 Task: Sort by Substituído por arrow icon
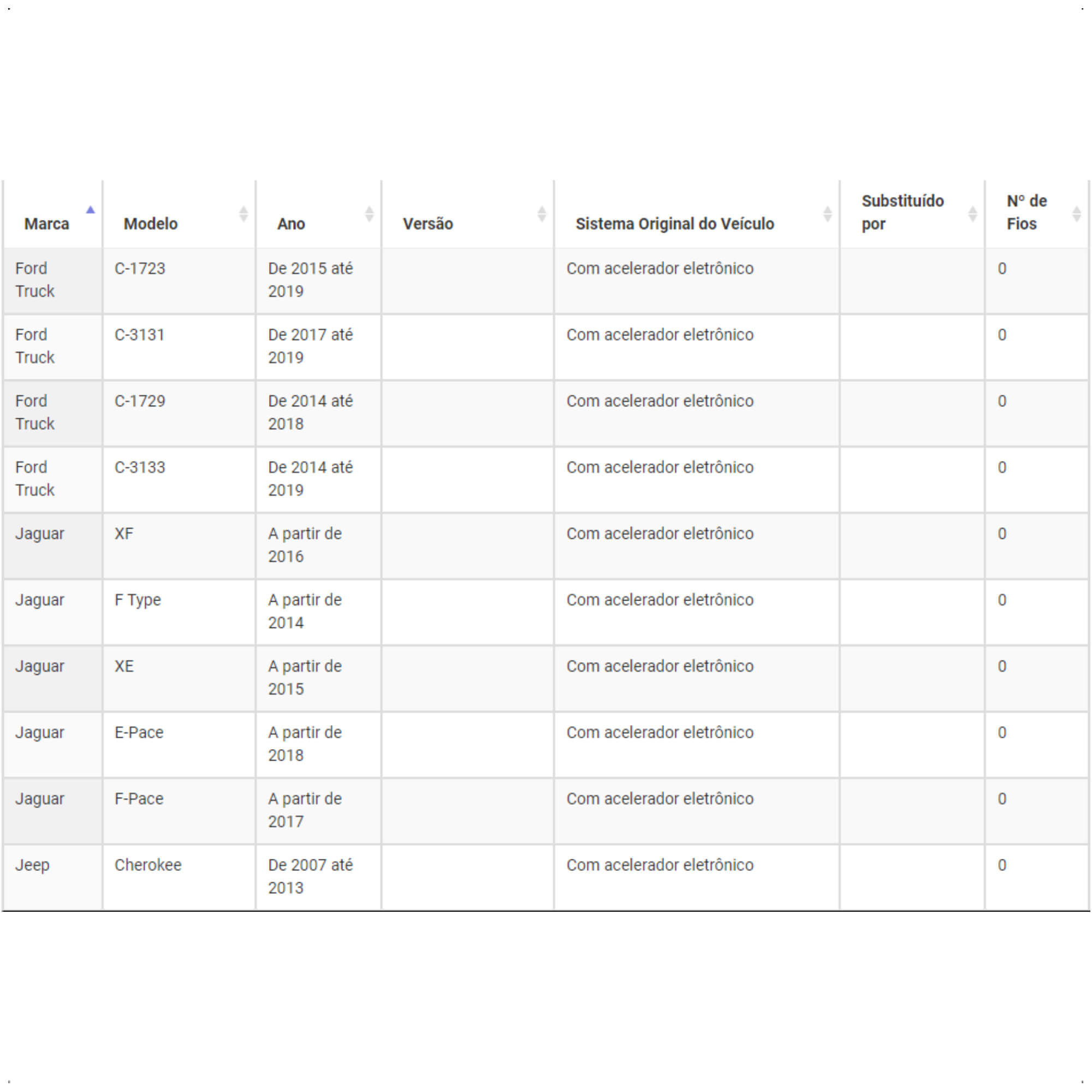[973, 214]
